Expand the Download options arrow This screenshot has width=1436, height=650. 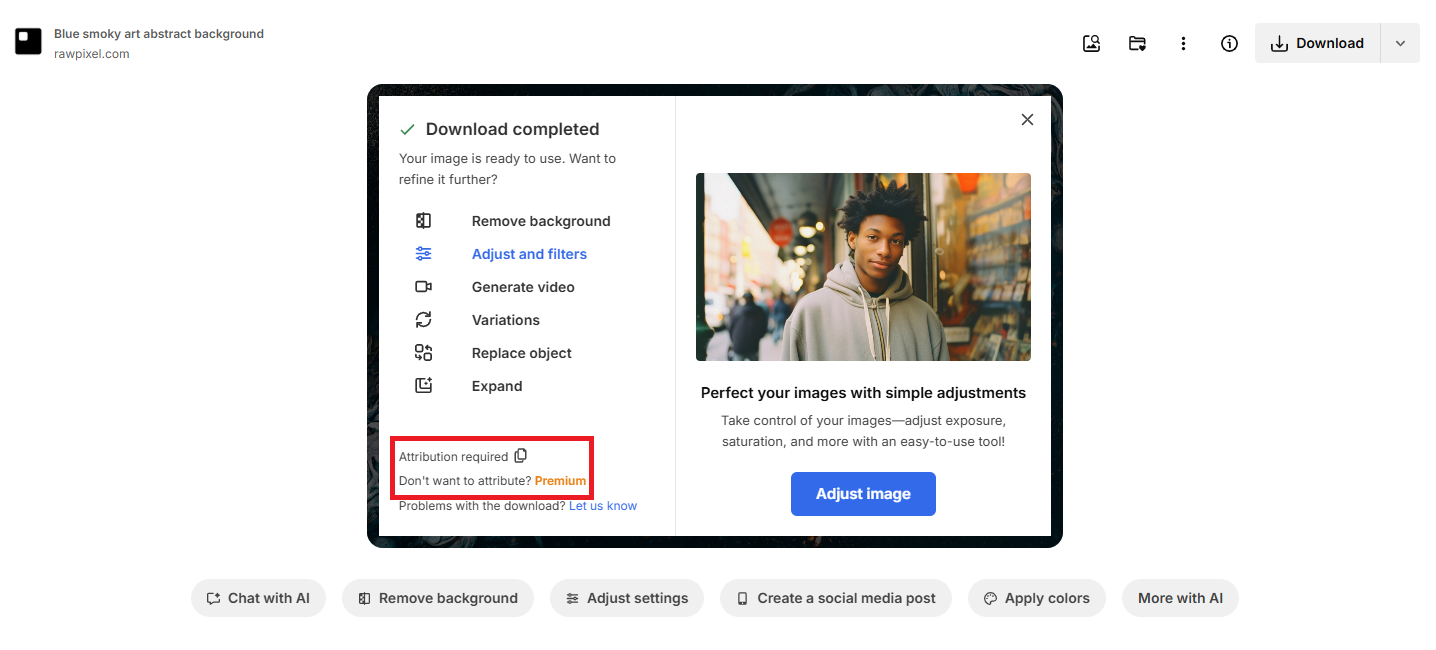[1400, 43]
